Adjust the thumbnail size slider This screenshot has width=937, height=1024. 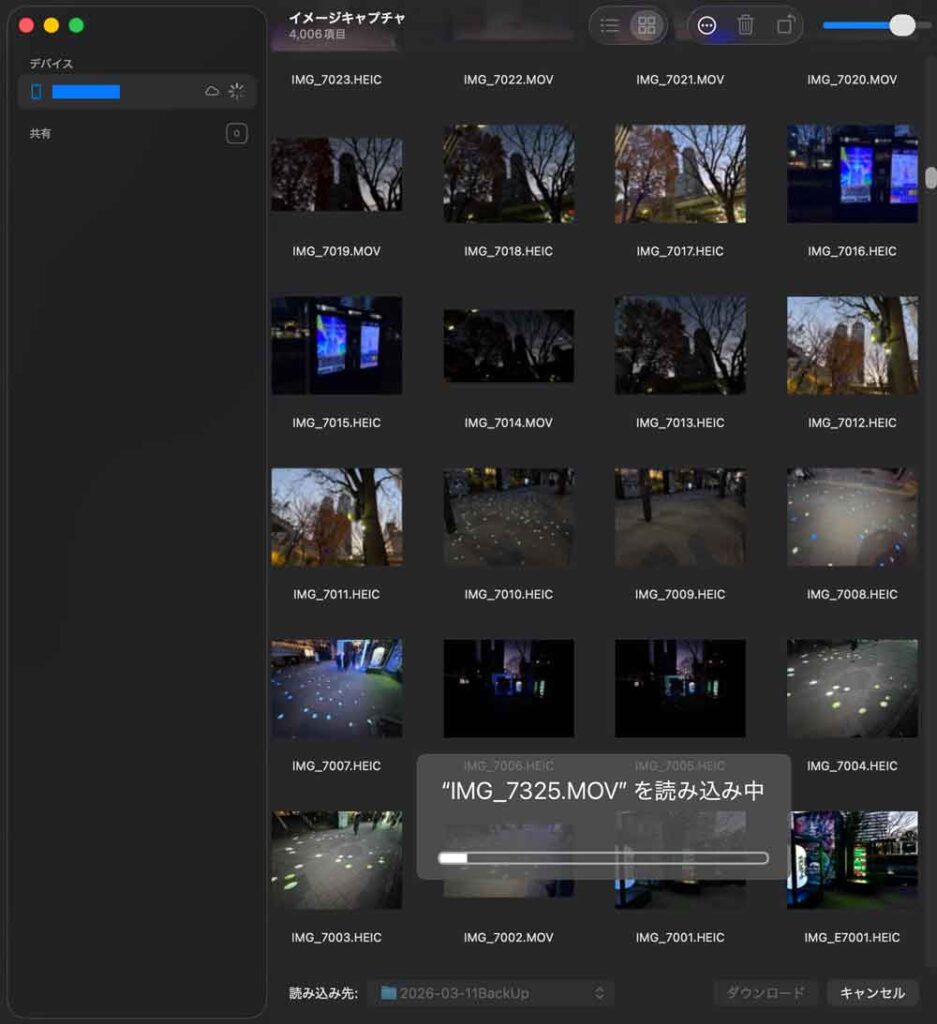[901, 26]
